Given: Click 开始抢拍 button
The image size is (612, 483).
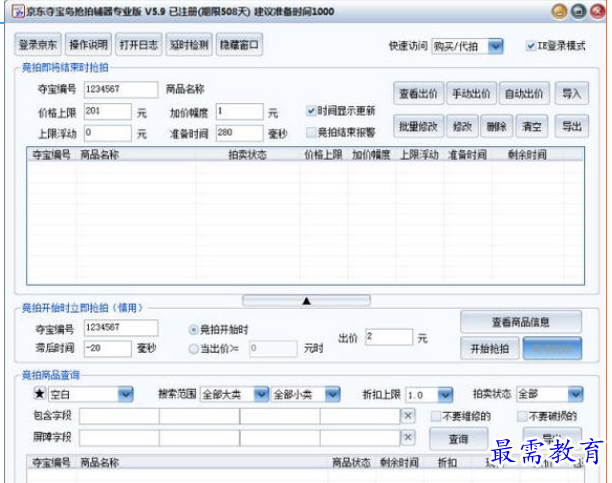Looking at the screenshot, I should (490, 348).
